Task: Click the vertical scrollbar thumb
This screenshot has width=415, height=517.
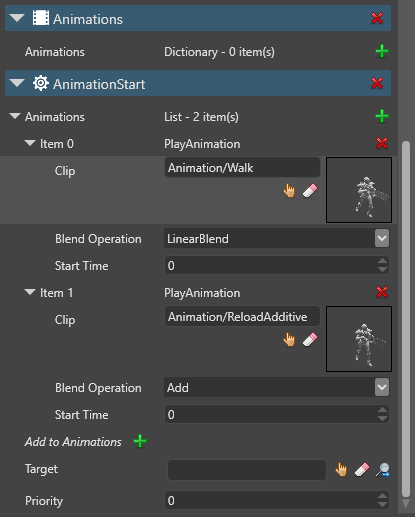Action: point(406,319)
